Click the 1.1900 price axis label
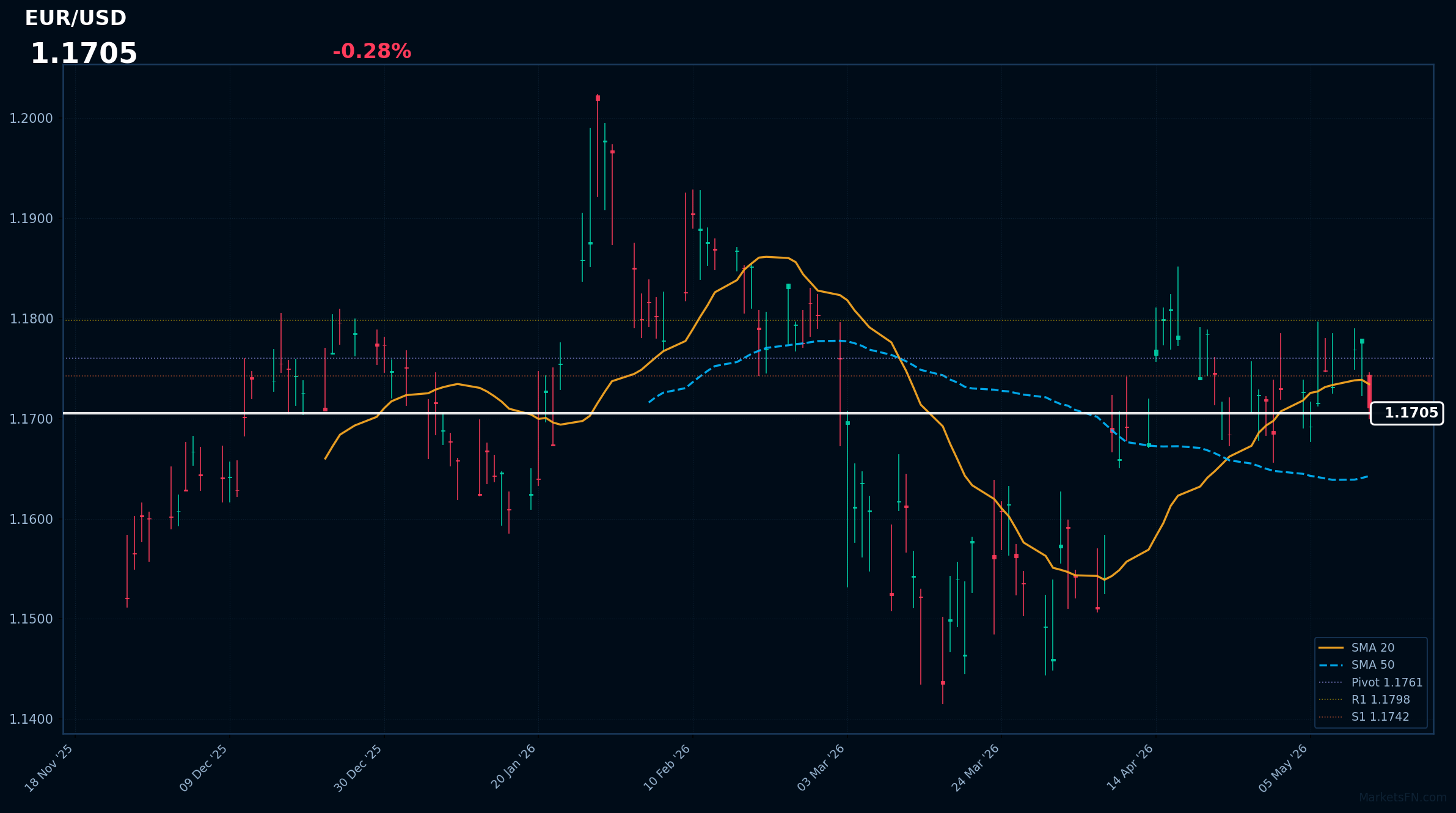The height and width of the screenshot is (813, 1456). click(x=31, y=219)
